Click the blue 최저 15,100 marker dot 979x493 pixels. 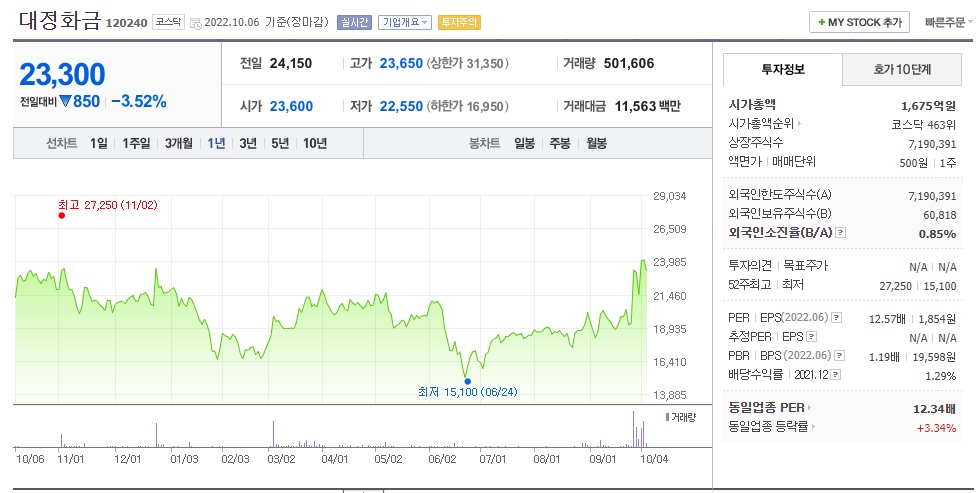[x=467, y=381]
